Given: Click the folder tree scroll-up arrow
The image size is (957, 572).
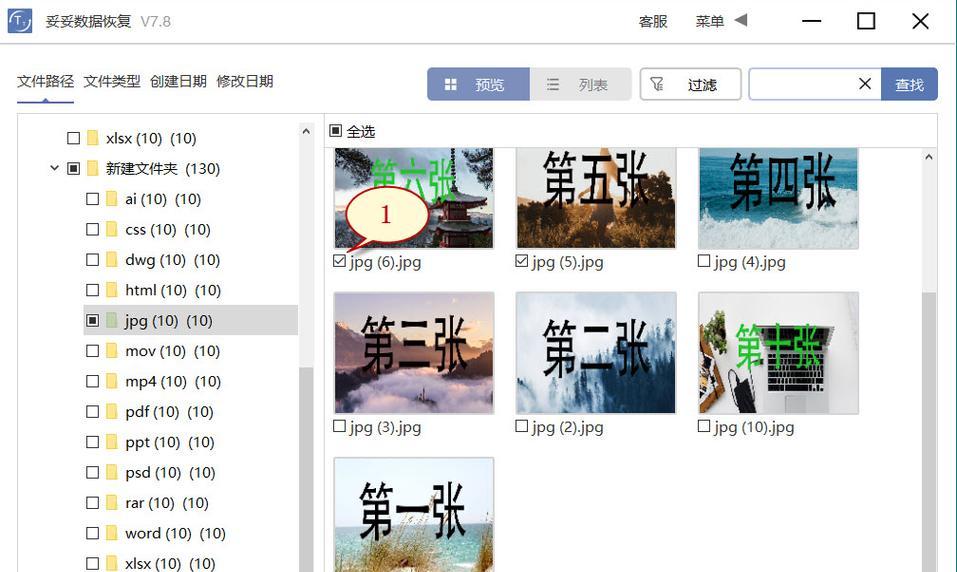Looking at the screenshot, I should click(x=306, y=131).
